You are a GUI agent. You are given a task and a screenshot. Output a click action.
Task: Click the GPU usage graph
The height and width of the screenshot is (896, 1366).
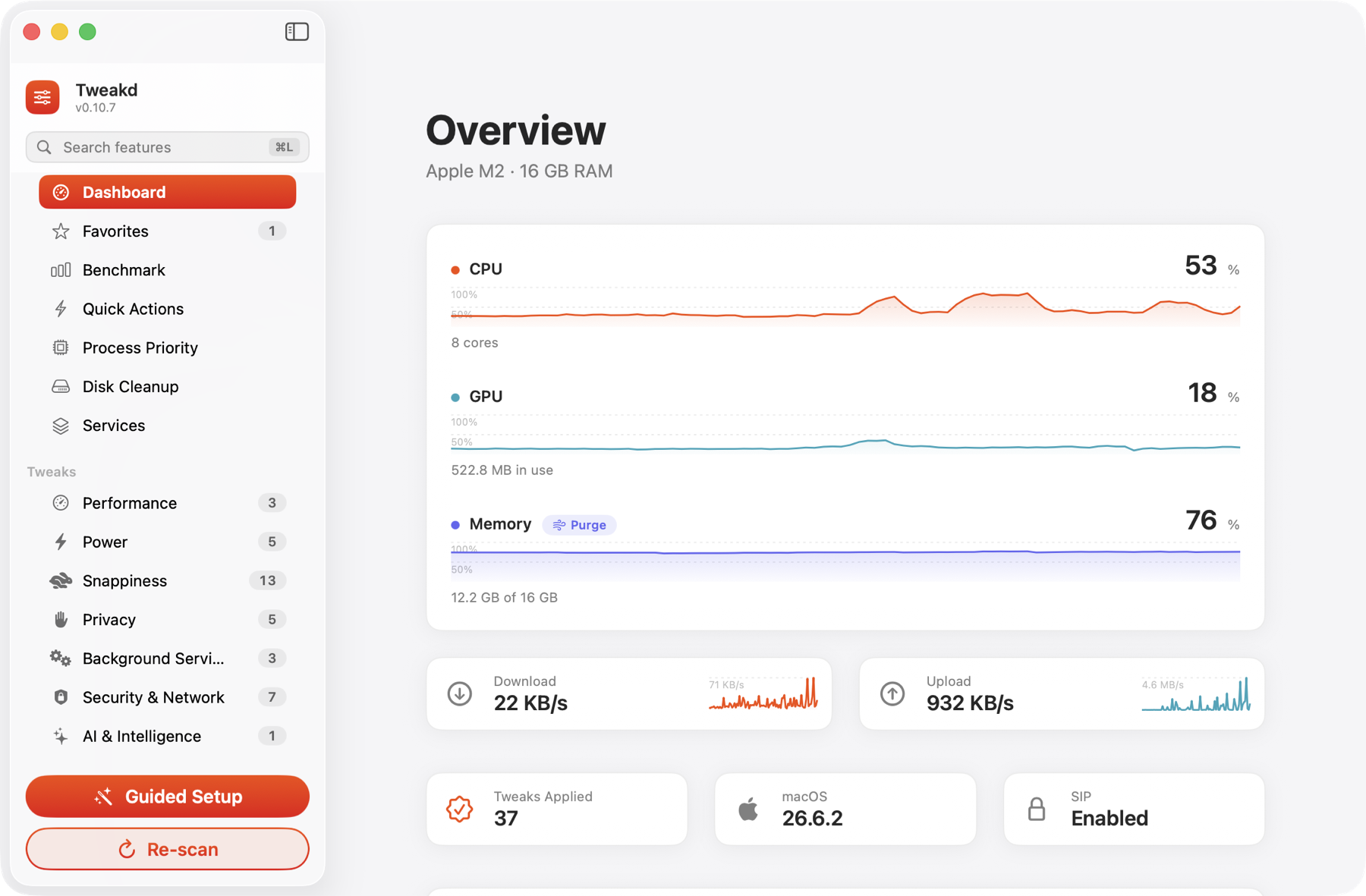[x=845, y=435]
